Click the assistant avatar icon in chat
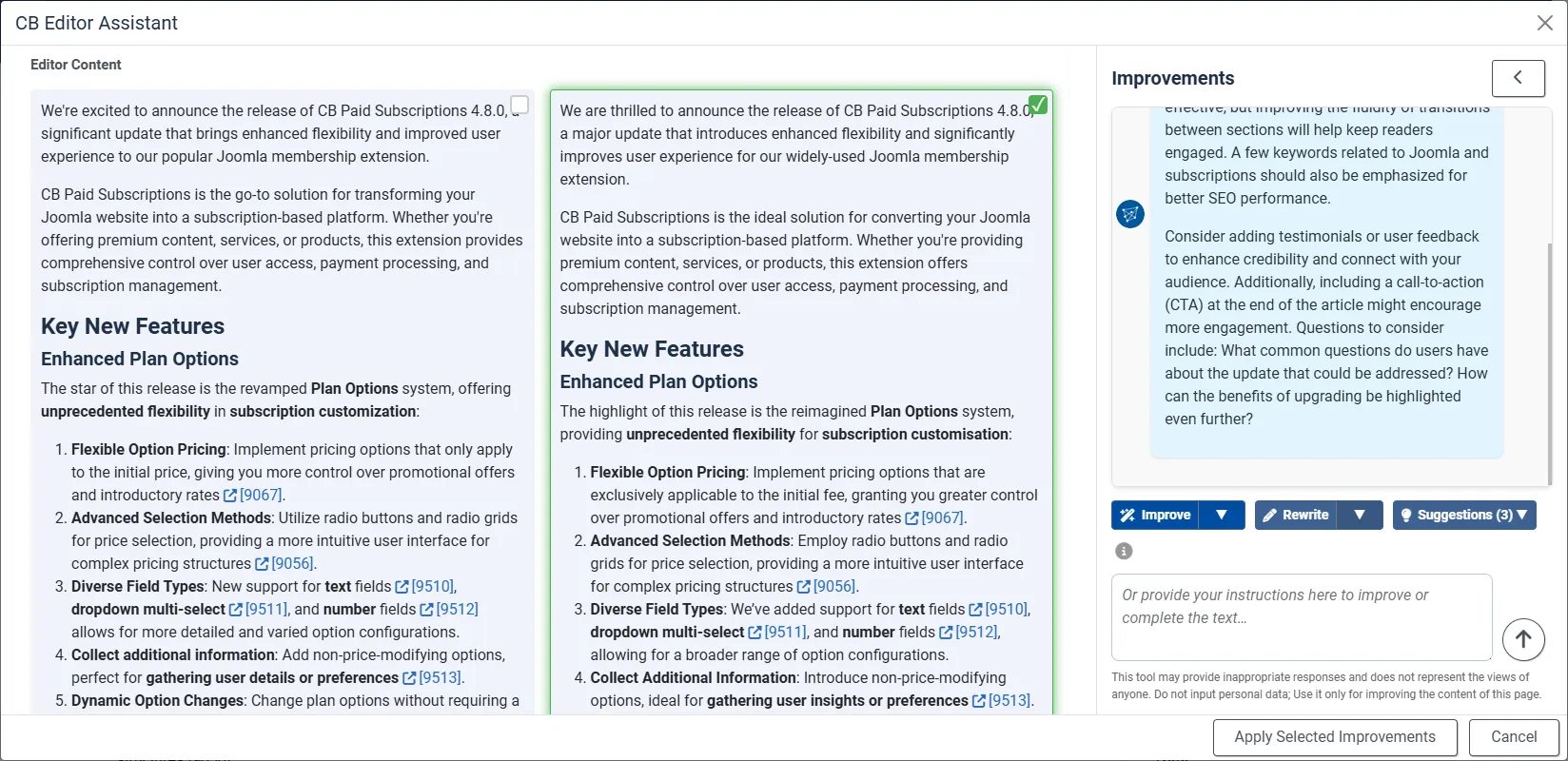 click(1130, 214)
